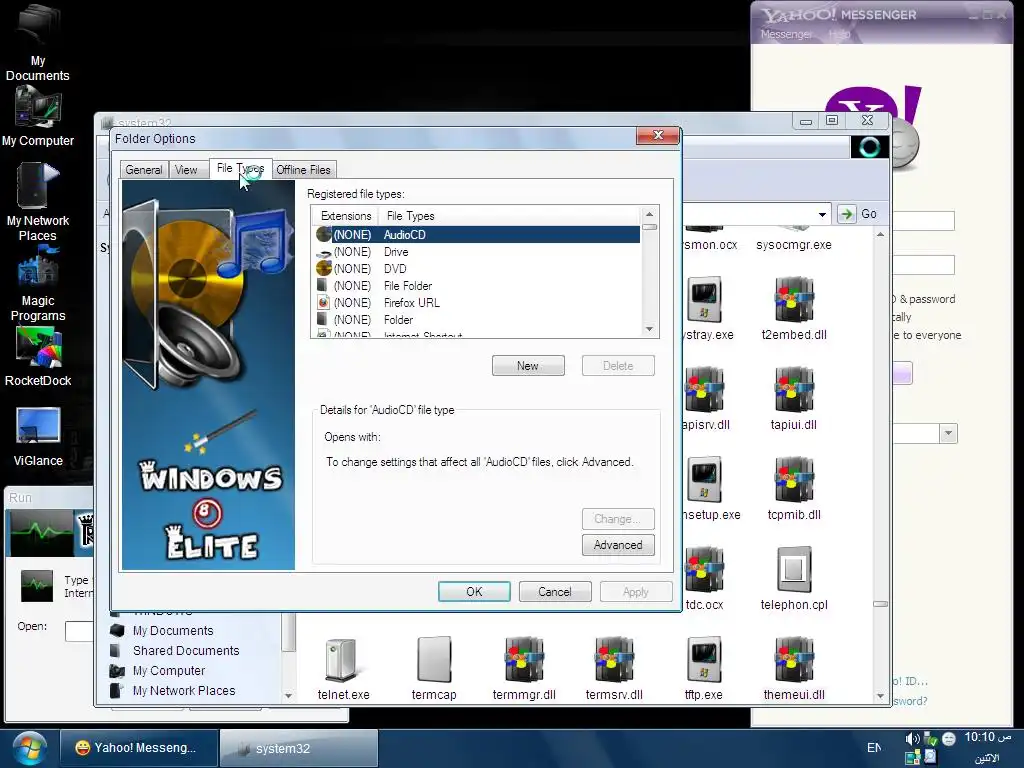Select termsrv.dll file icon
The width and height of the screenshot is (1024, 768).
tap(614, 669)
